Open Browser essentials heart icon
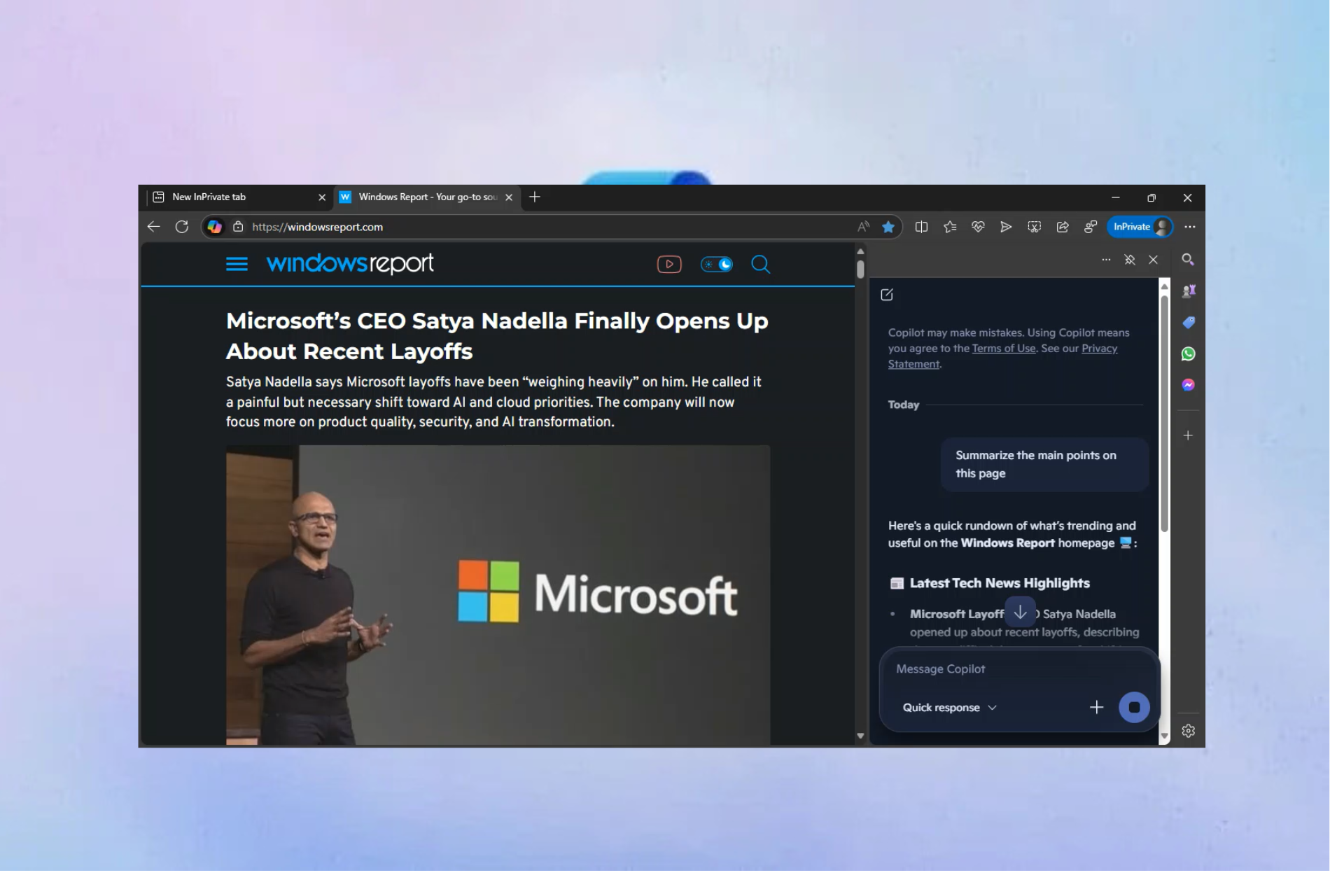This screenshot has height=896, width=1344. click(x=978, y=227)
